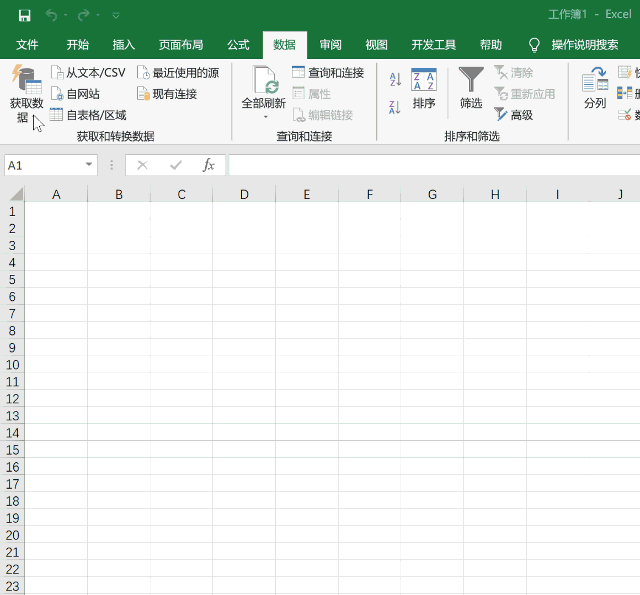Import data using 从文本/CSV

(88, 73)
